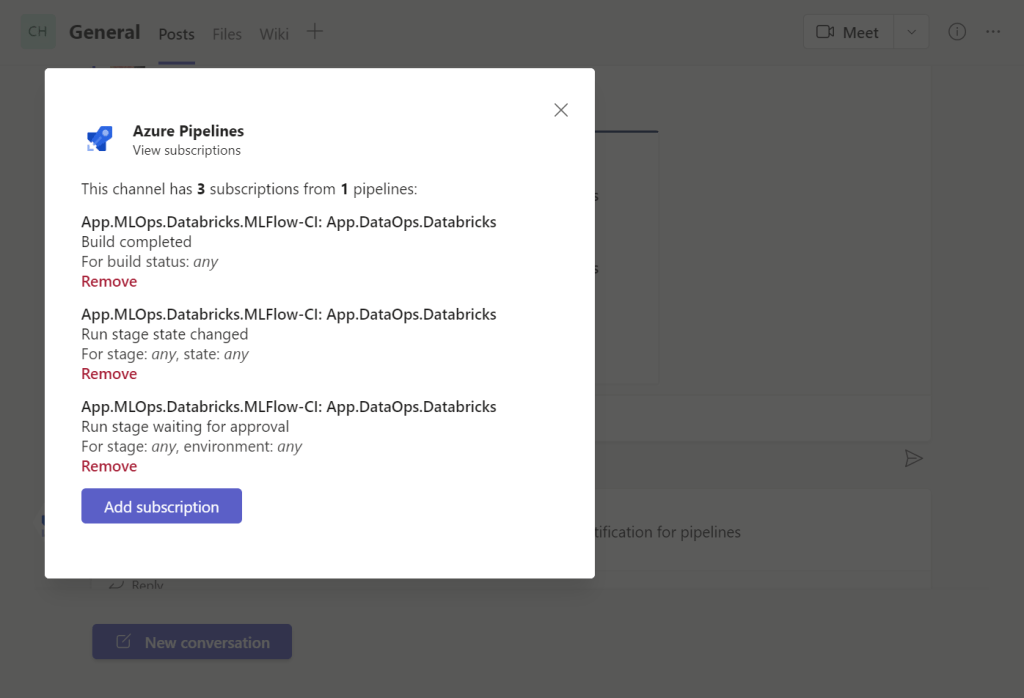
Task: Remove the Run stage waiting for approval subscription
Action: pyautogui.click(x=109, y=466)
